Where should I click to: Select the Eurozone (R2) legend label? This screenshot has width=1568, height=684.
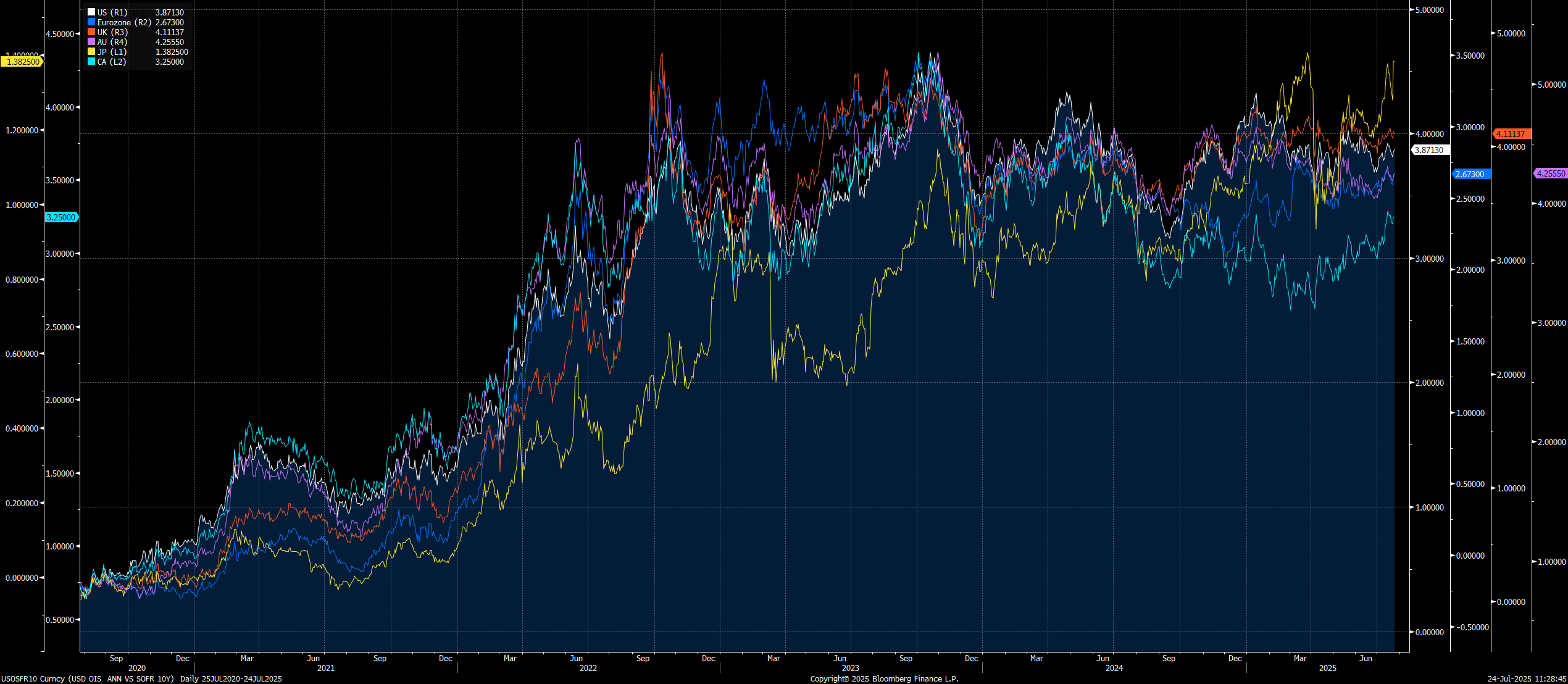tap(124, 22)
